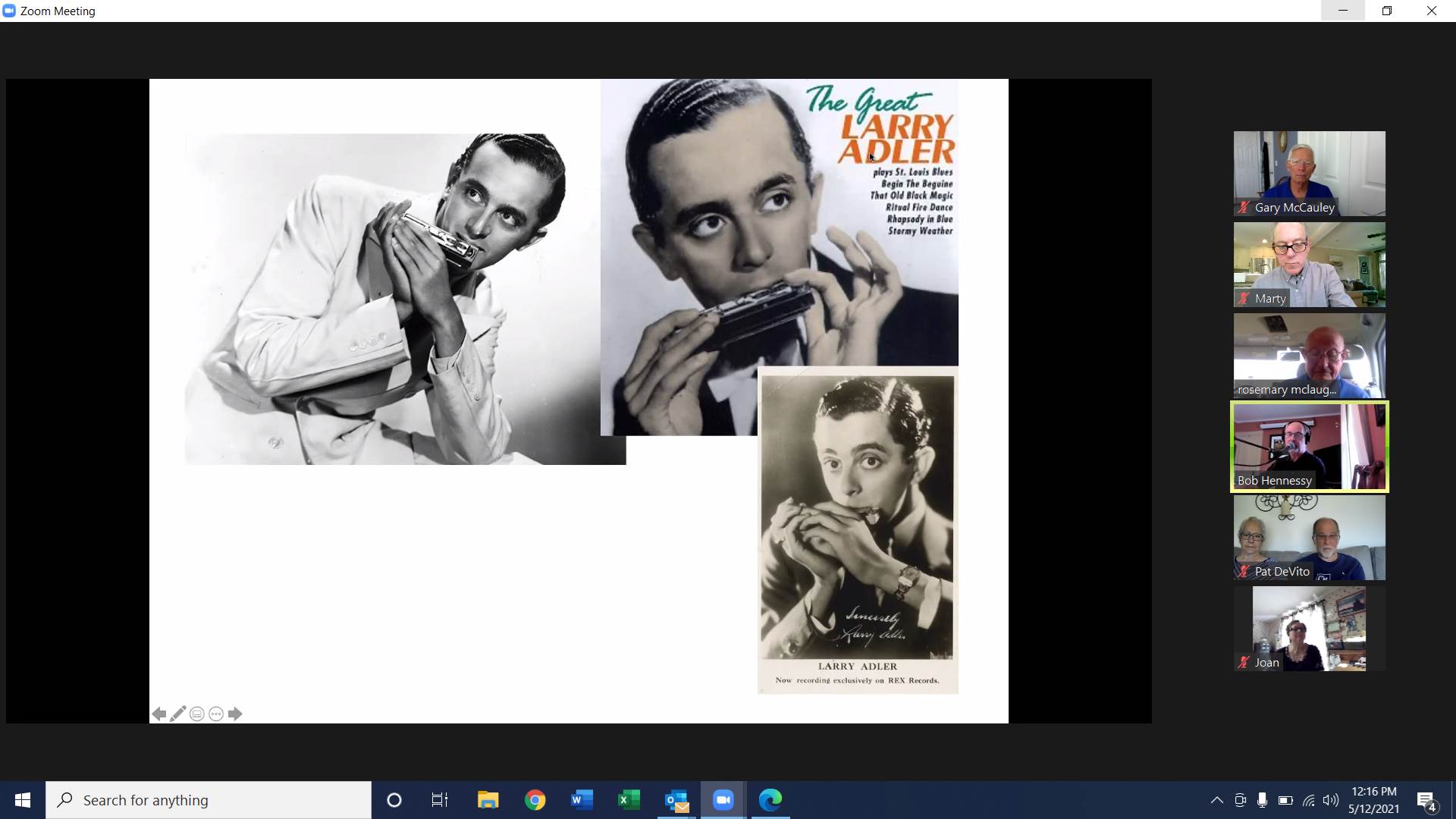Select Marty's video thumbnail
This screenshot has height=819, width=1456.
click(x=1309, y=265)
